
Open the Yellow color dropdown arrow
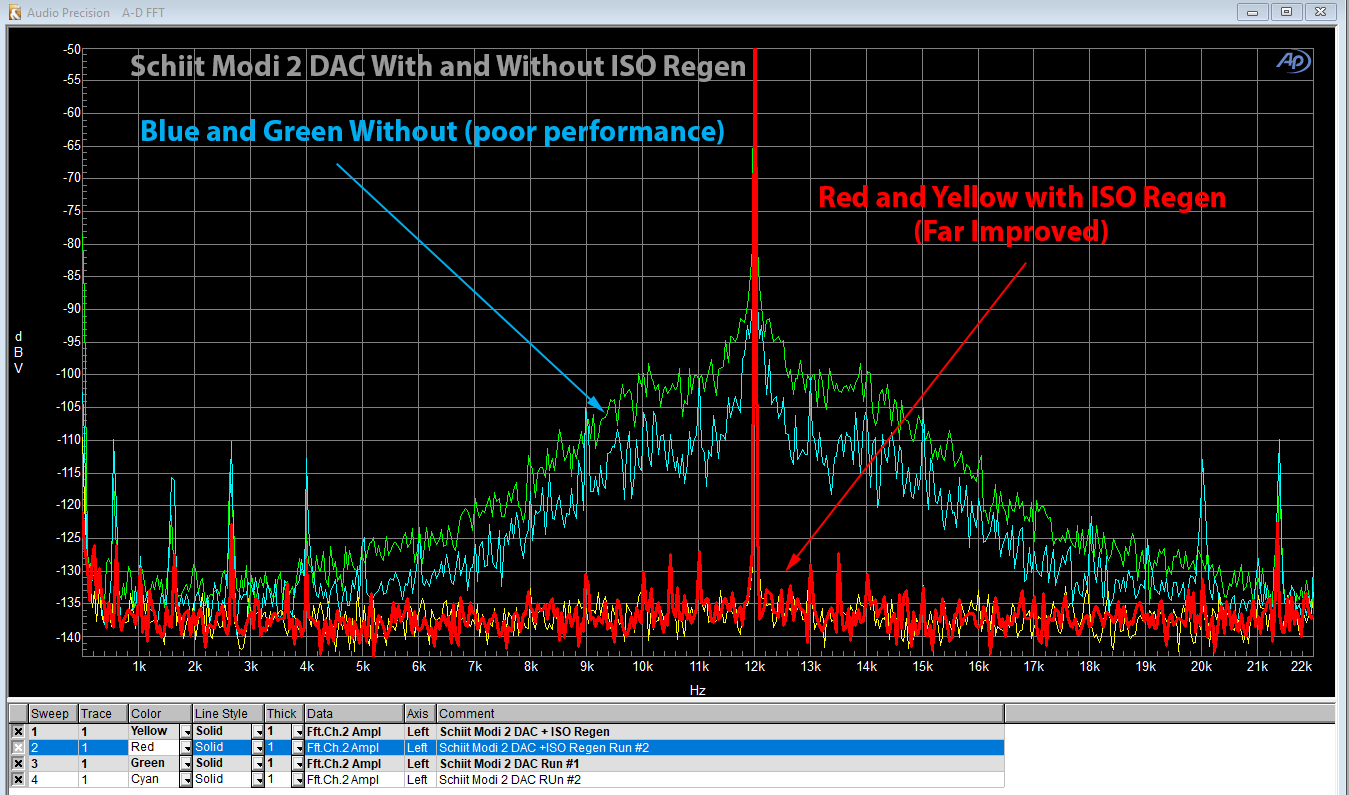[185, 732]
